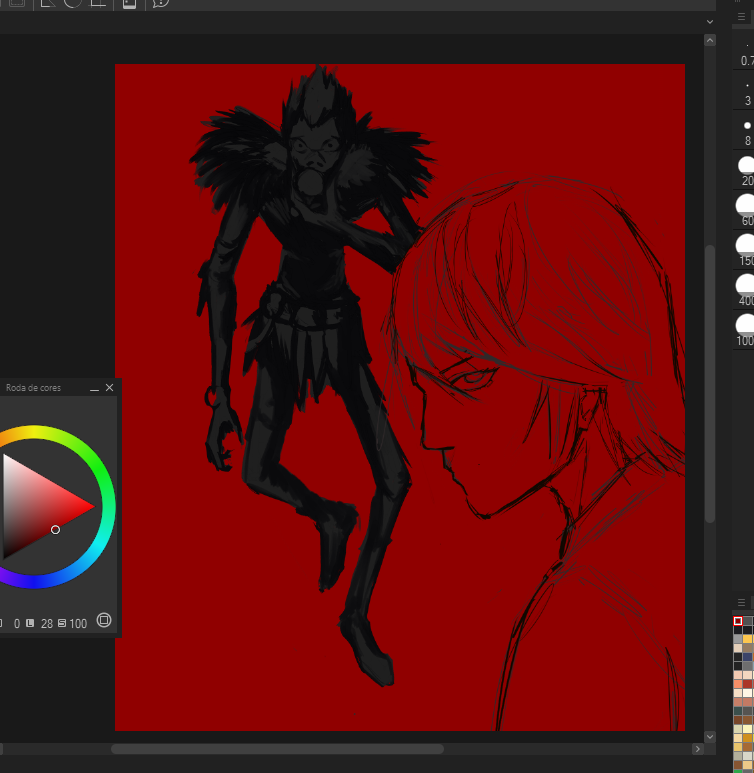The width and height of the screenshot is (754, 773).
Task: Pick the dark teal swatch in the color set
Action: pos(738,711)
